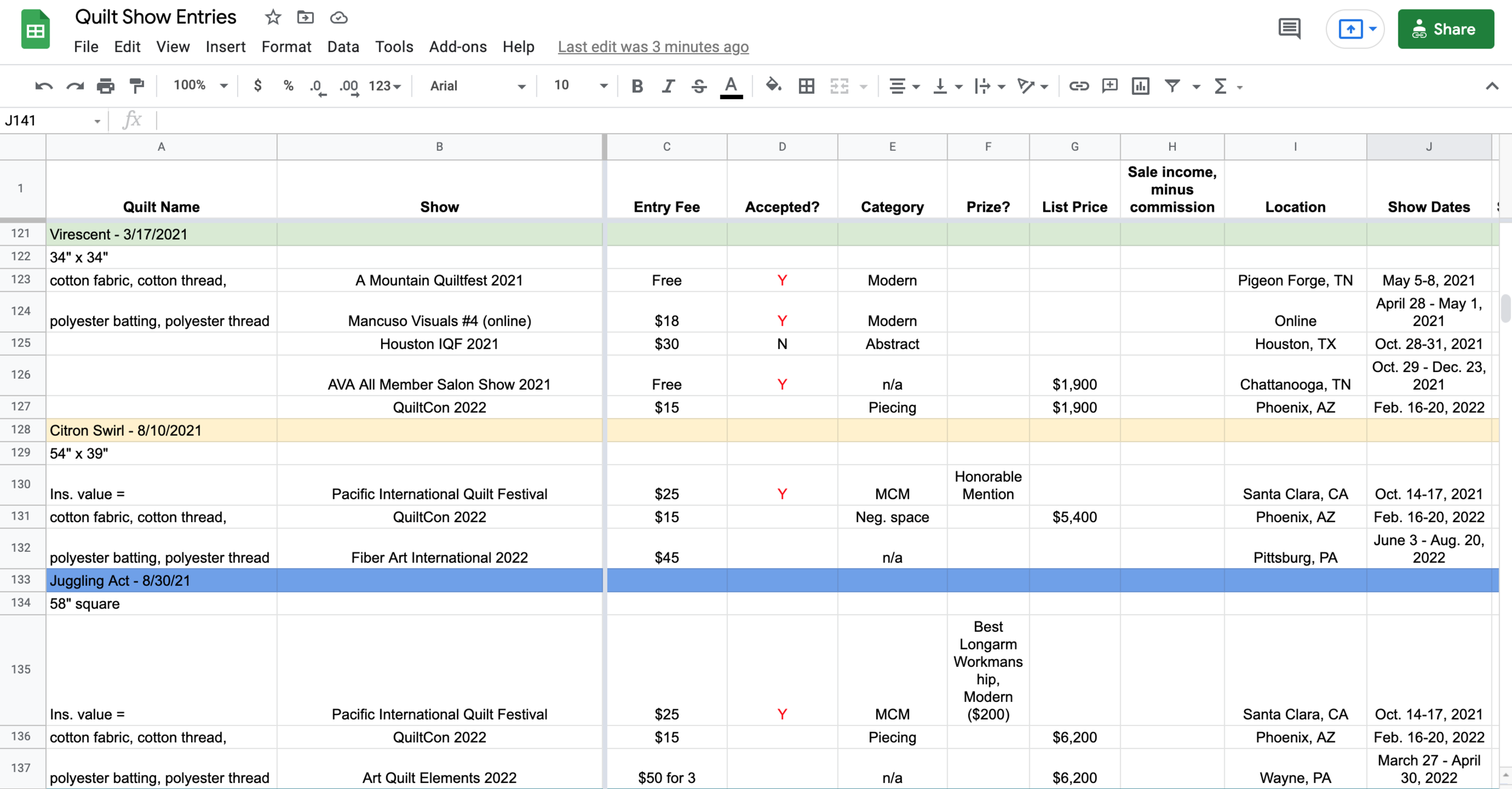Toggle strikethrough formatting
The height and width of the screenshot is (789, 1512).
(x=699, y=85)
